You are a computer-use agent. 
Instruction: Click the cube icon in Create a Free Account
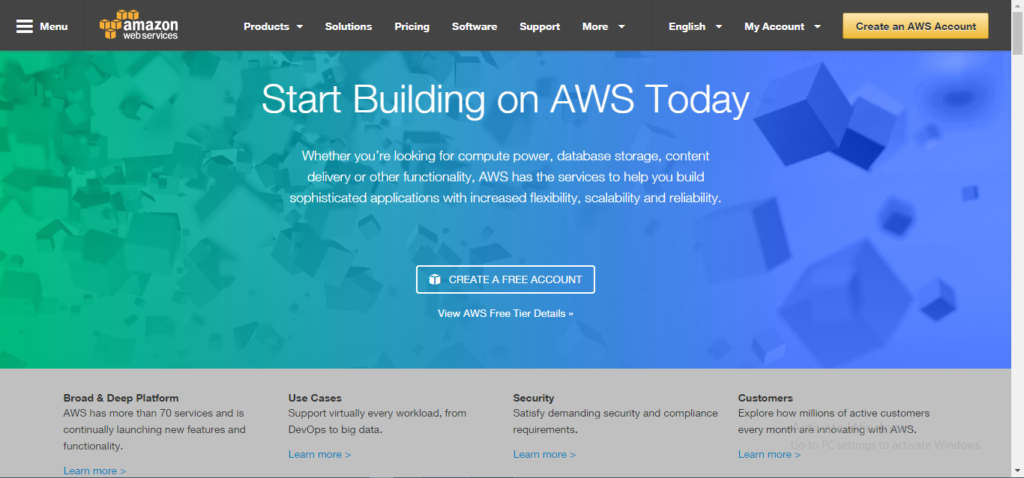(435, 280)
